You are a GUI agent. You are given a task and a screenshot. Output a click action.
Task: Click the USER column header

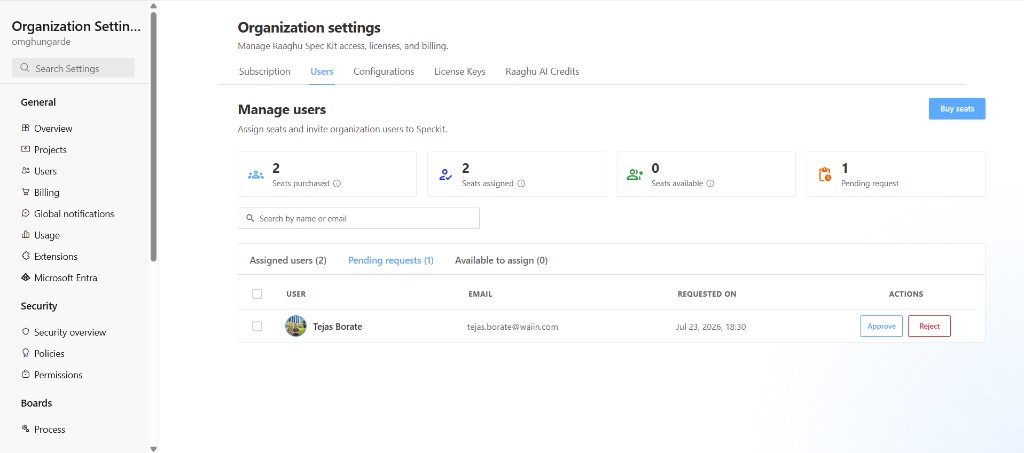(x=296, y=294)
